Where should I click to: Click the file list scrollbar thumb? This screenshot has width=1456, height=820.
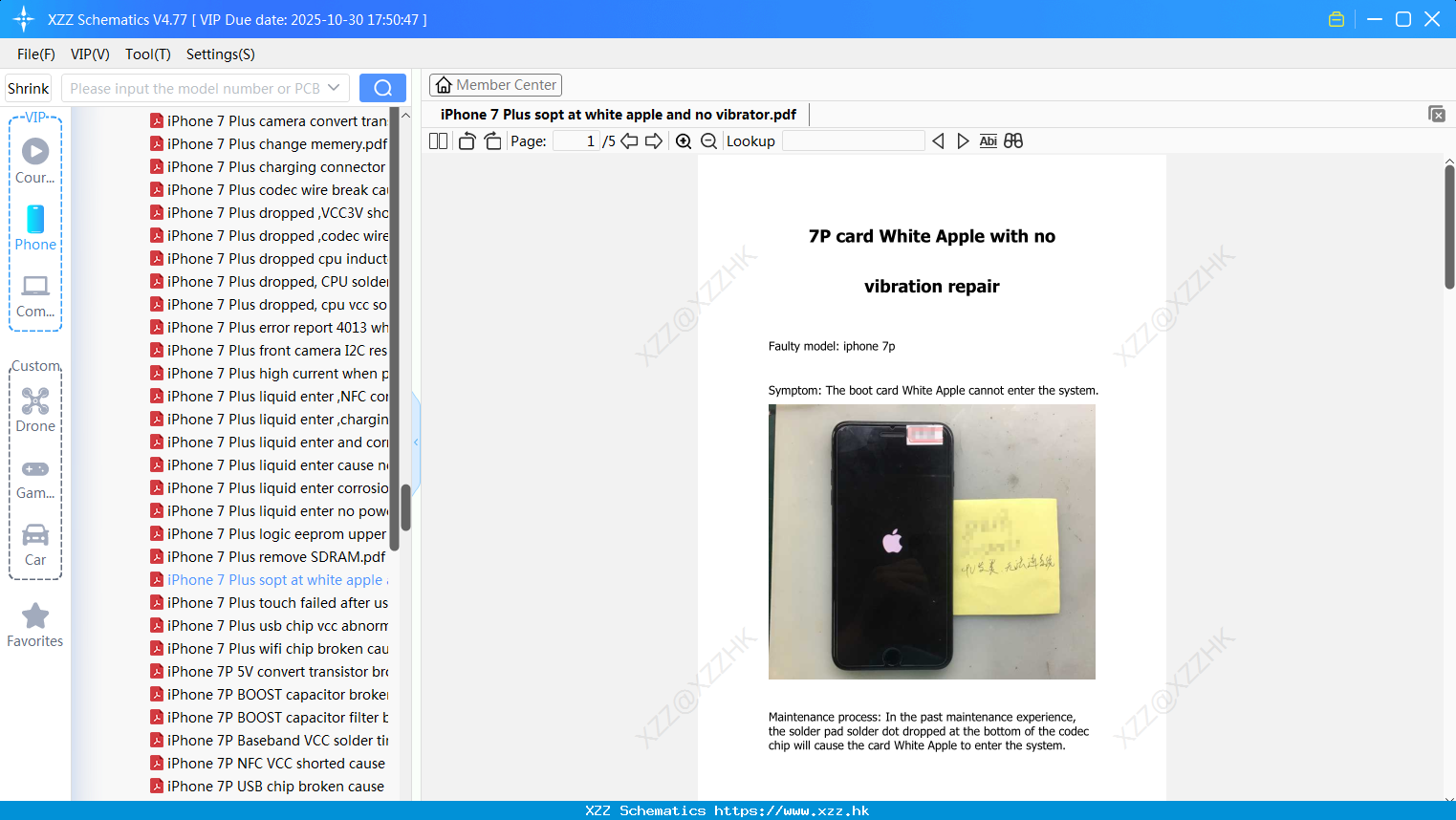[x=405, y=507]
